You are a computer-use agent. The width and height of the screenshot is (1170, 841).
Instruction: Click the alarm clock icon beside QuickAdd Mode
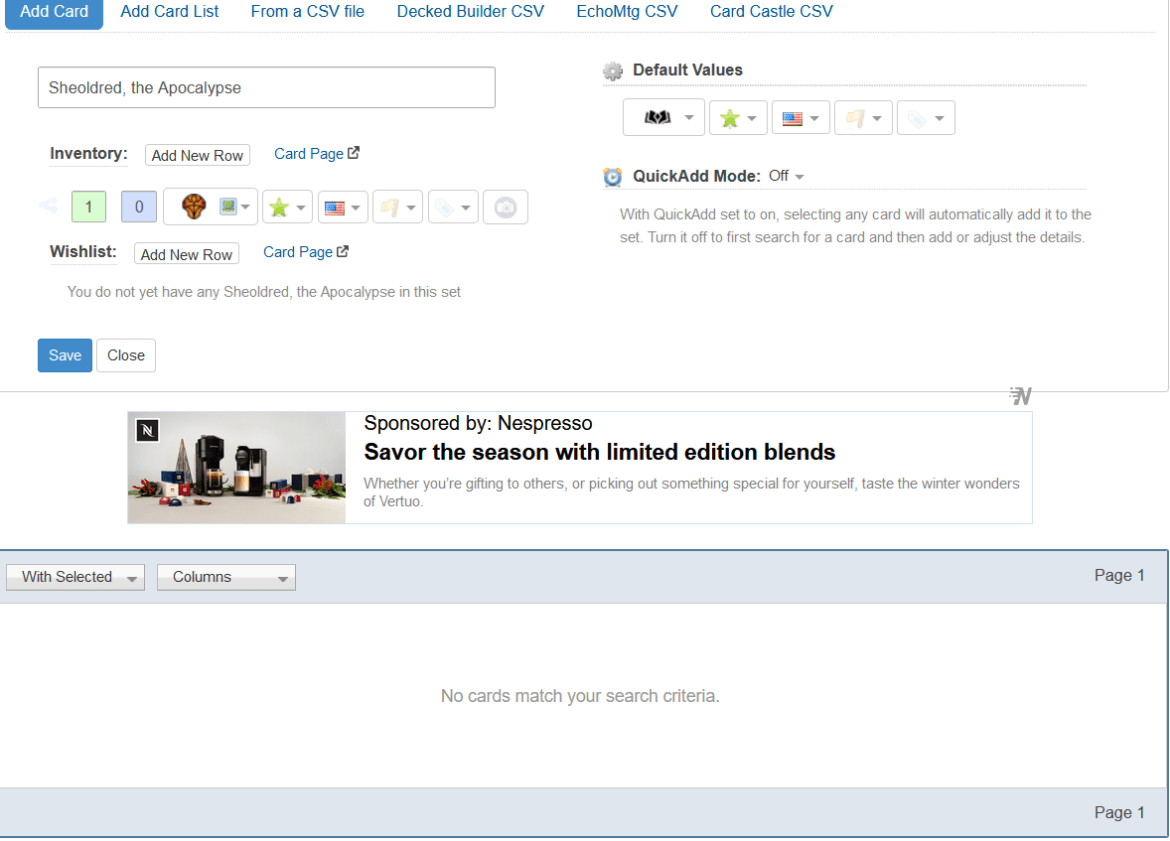point(613,177)
